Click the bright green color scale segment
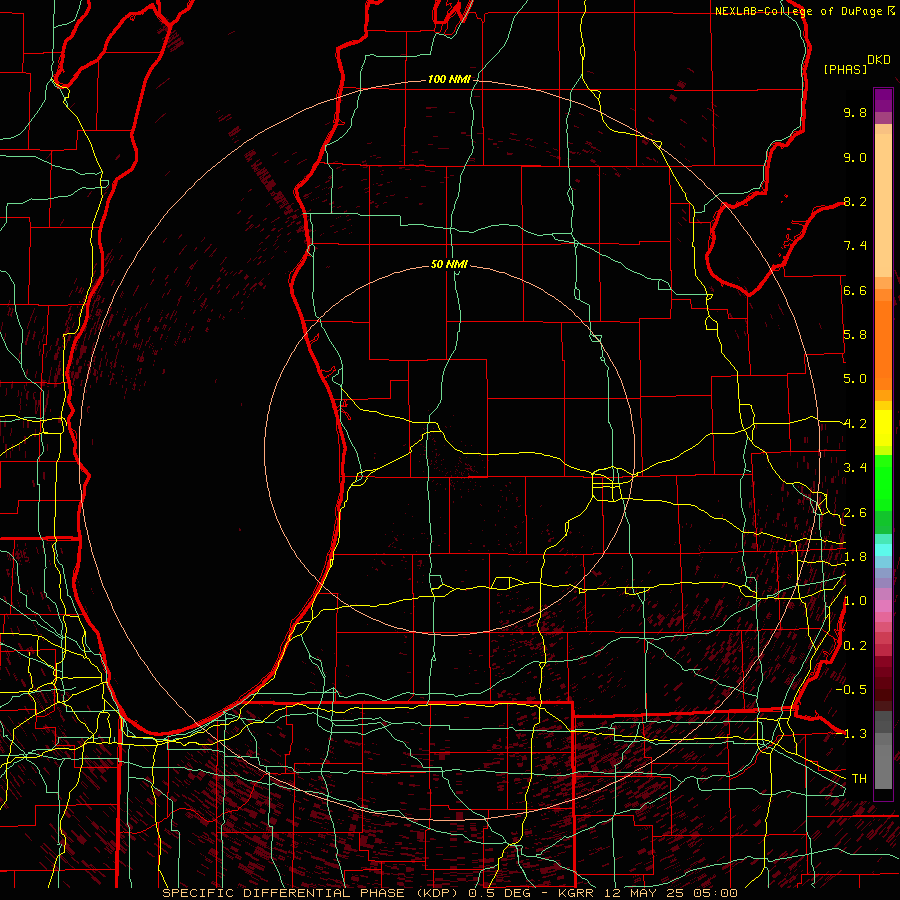 (x=883, y=482)
